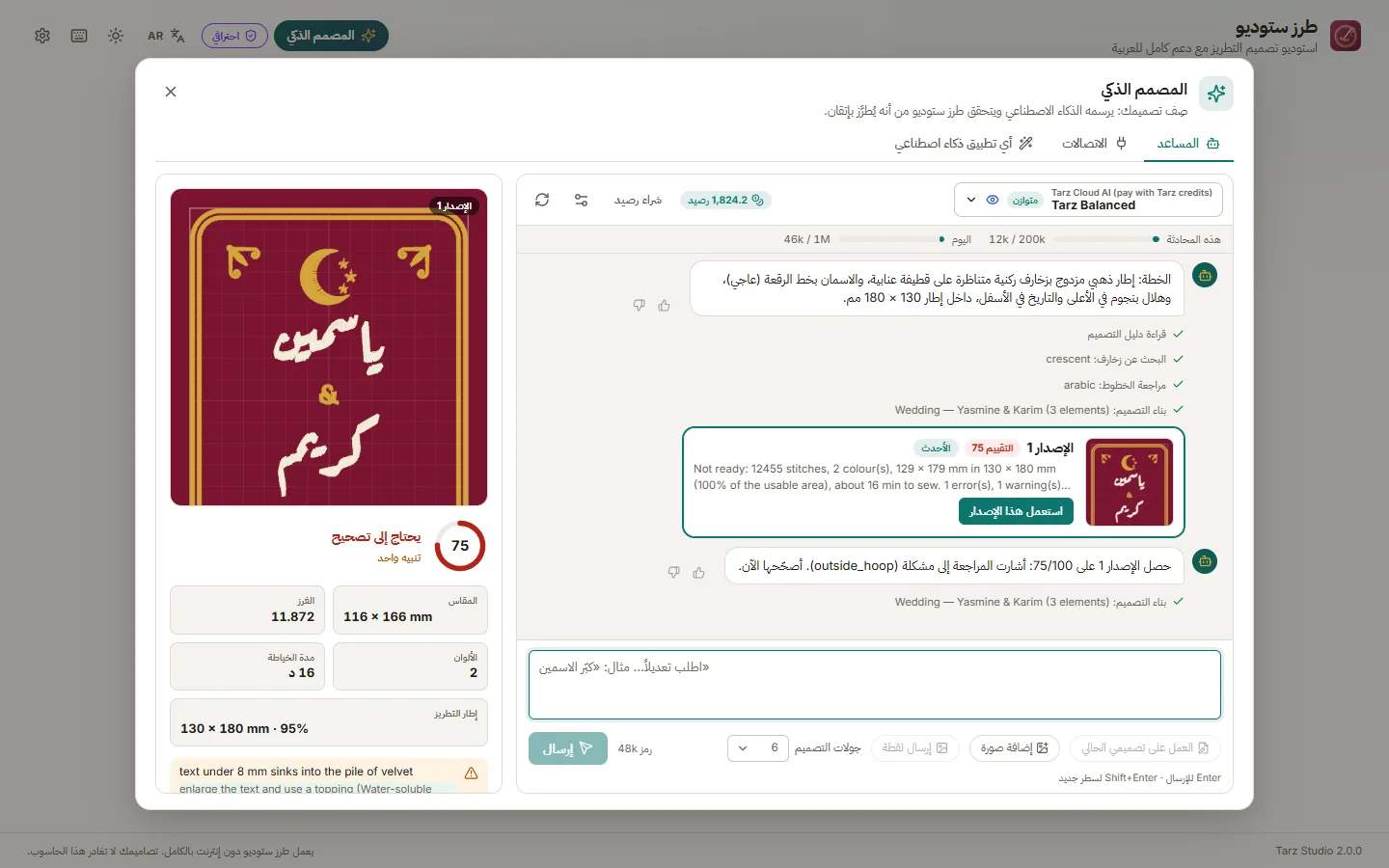Click the إرسال لقطة button
Viewport: 1389px width, 868px height.
point(914,748)
